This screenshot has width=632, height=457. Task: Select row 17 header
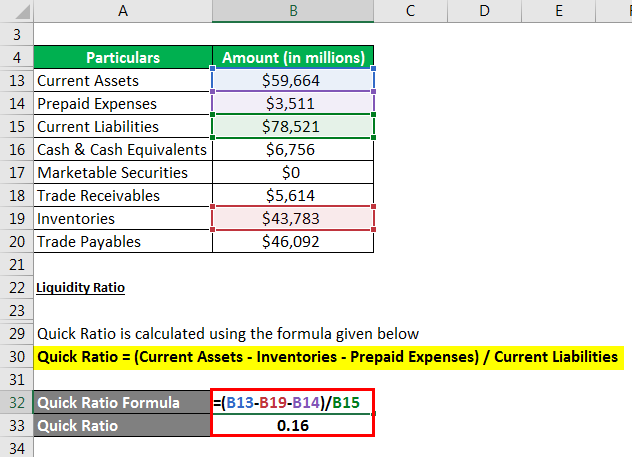click(x=17, y=172)
